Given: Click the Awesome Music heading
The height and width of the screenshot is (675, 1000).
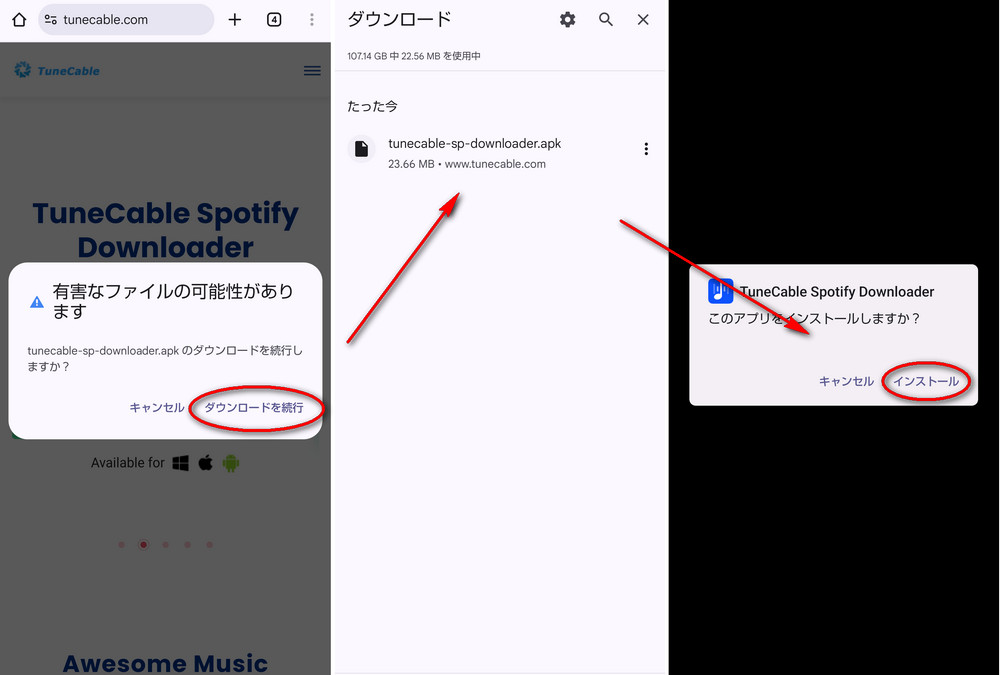Looking at the screenshot, I should click(x=165, y=664).
